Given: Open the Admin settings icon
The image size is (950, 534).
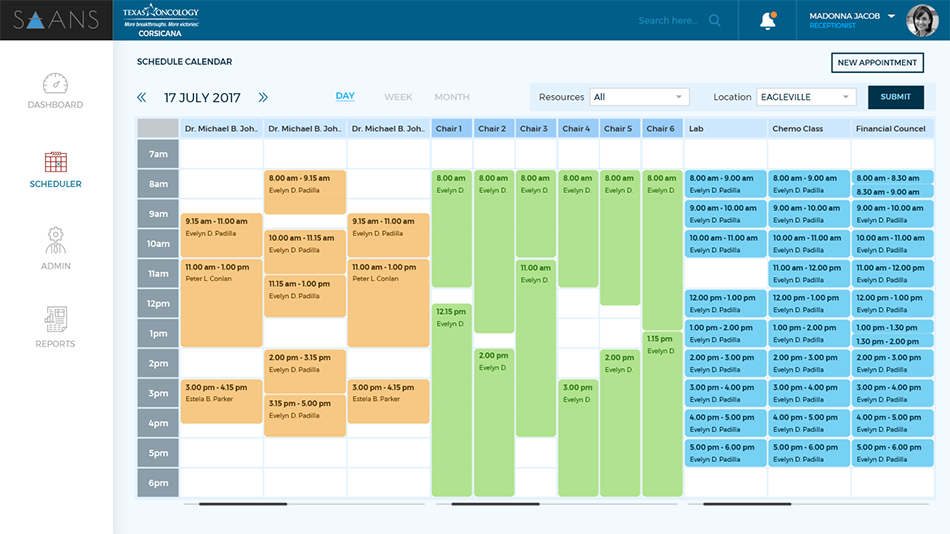Looking at the screenshot, I should 55,241.
